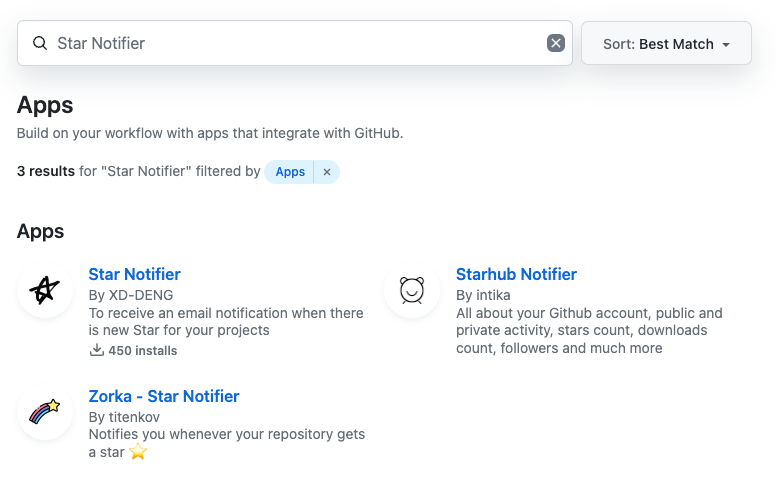Click the Zorka shooting star rainbow logo

click(45, 412)
